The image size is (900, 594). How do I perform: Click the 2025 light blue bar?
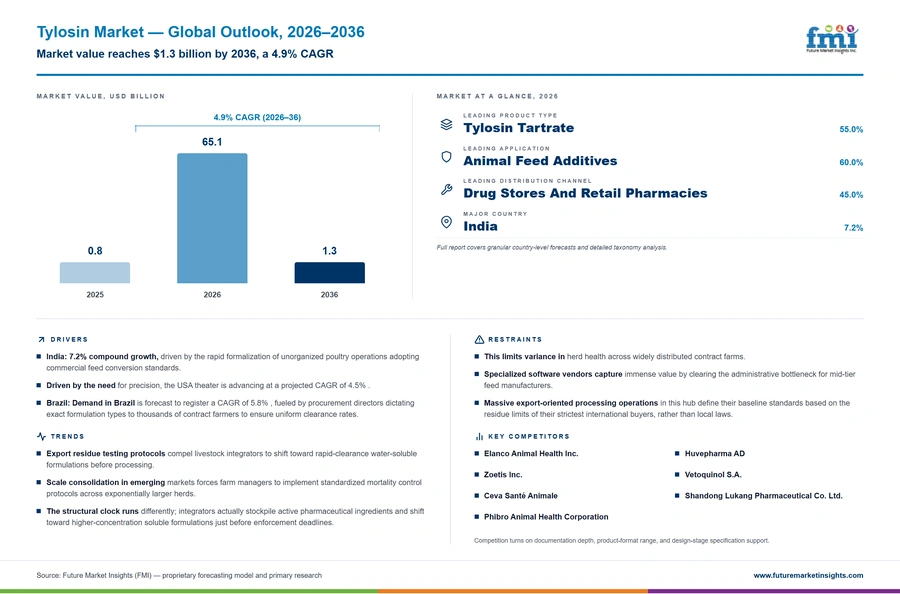(x=95, y=273)
